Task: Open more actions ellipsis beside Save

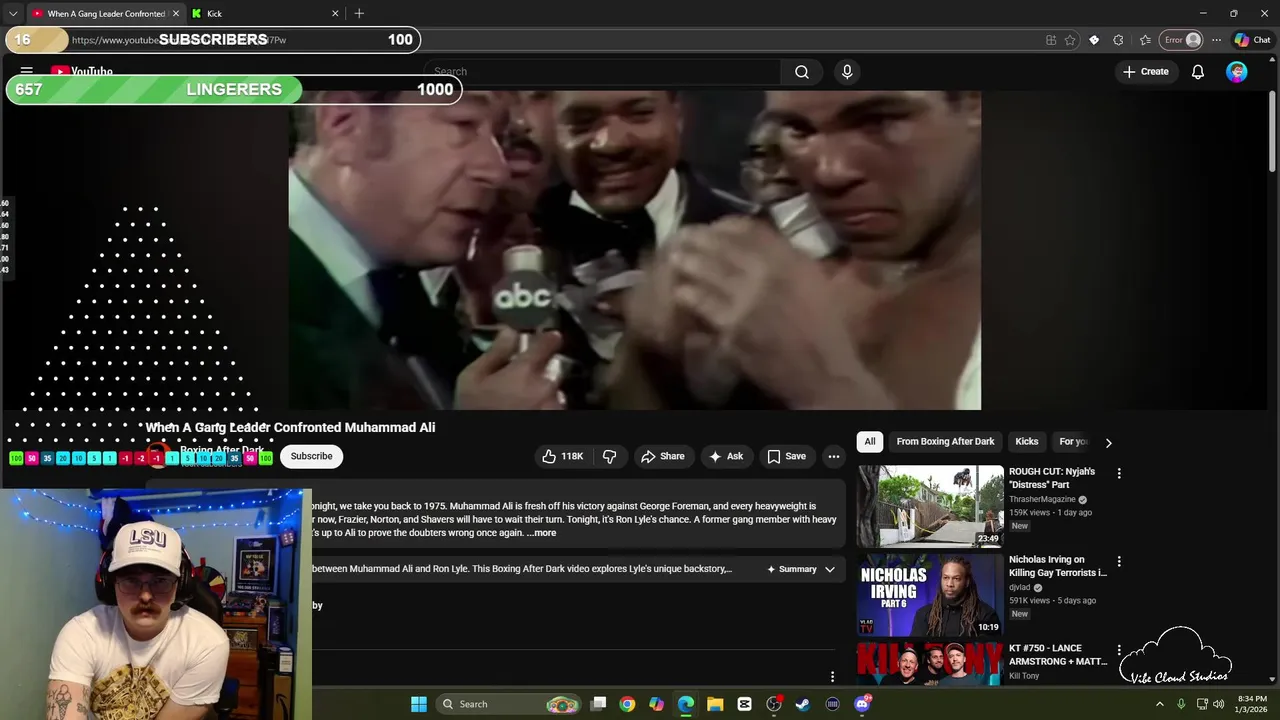Action: 833,456
